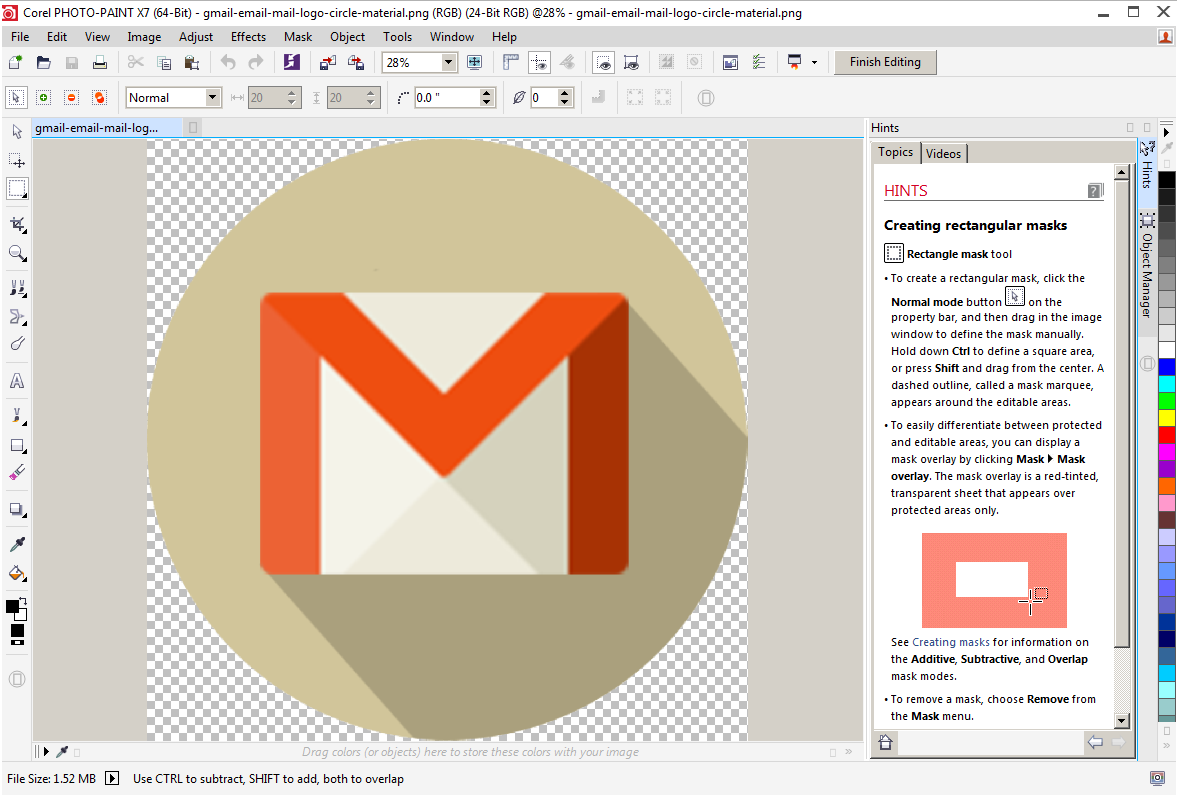This screenshot has height=799, width=1177.
Task: Toggle show rulers button
Action: [x=510, y=62]
